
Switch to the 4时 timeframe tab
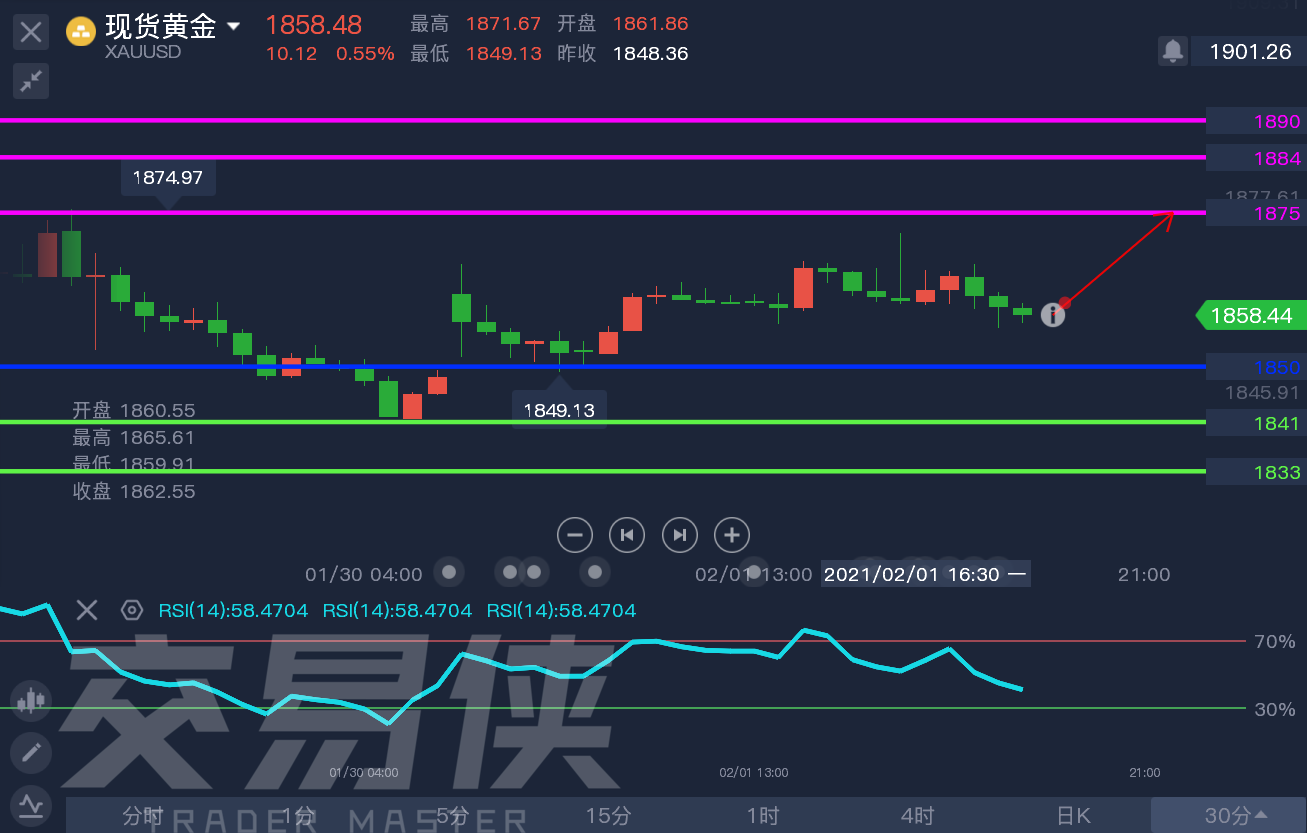click(917, 816)
